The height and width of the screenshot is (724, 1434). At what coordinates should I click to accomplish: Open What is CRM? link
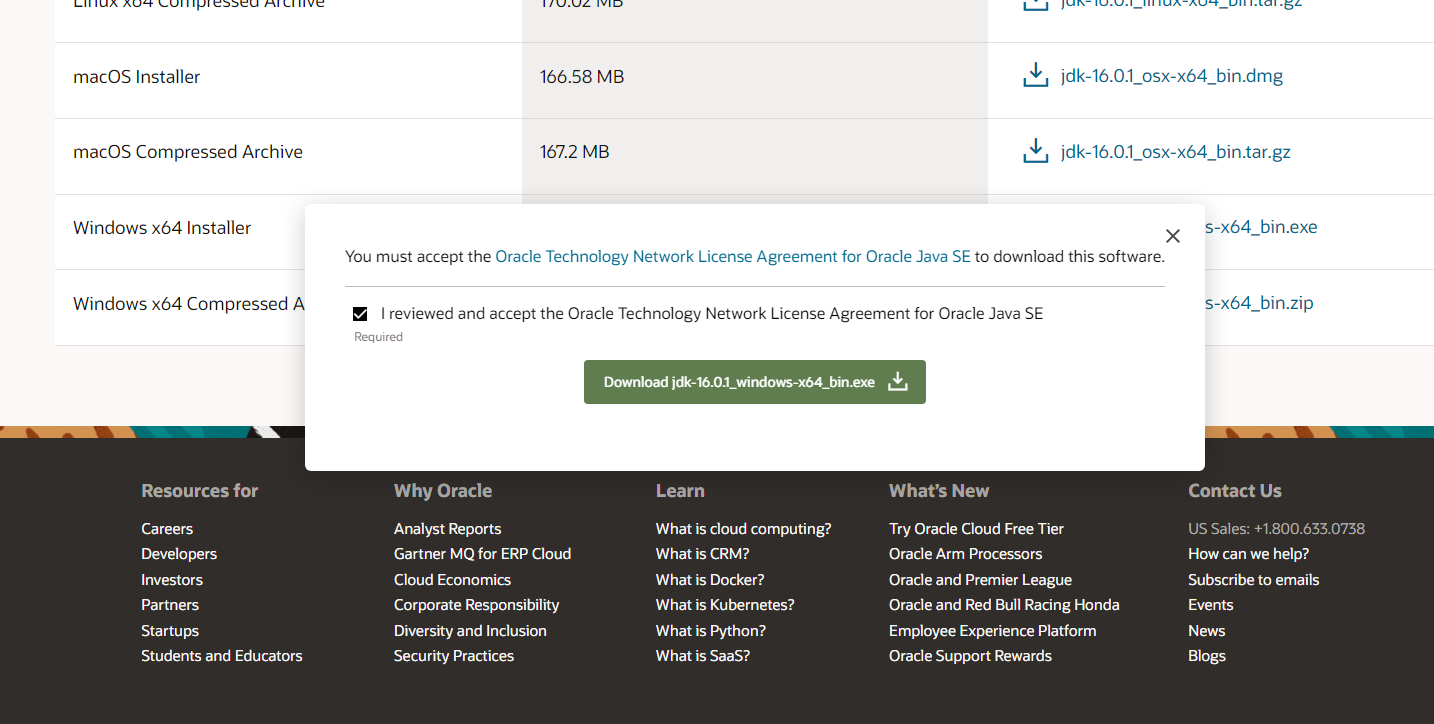coord(703,554)
